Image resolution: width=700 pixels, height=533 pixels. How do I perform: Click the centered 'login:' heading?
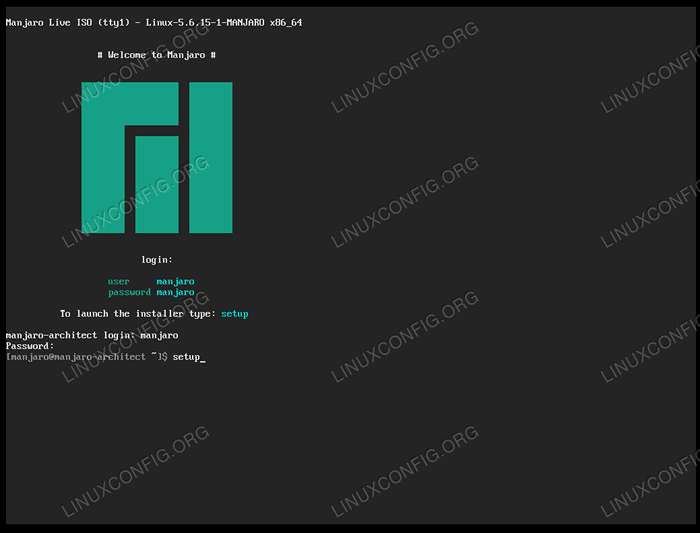[x=157, y=260]
